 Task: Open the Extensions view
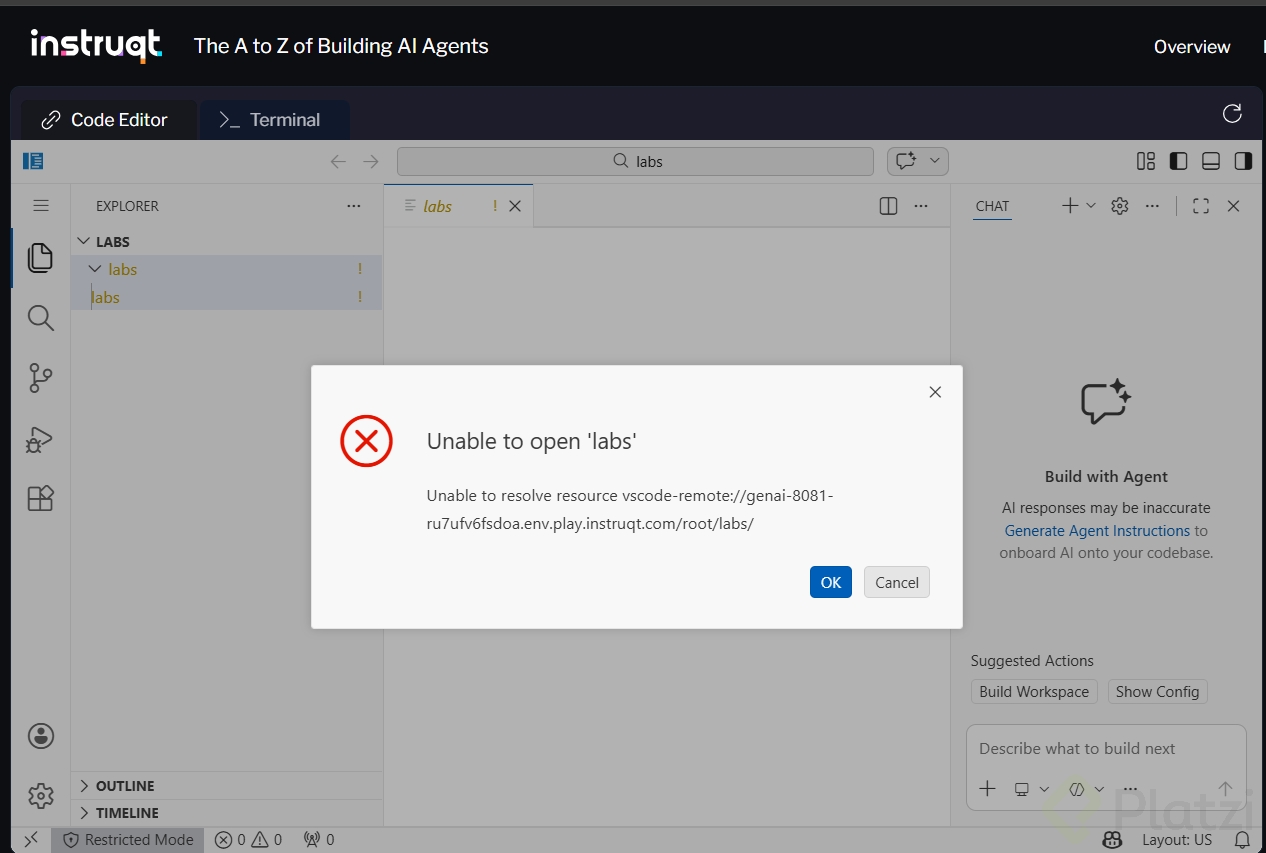click(x=40, y=498)
